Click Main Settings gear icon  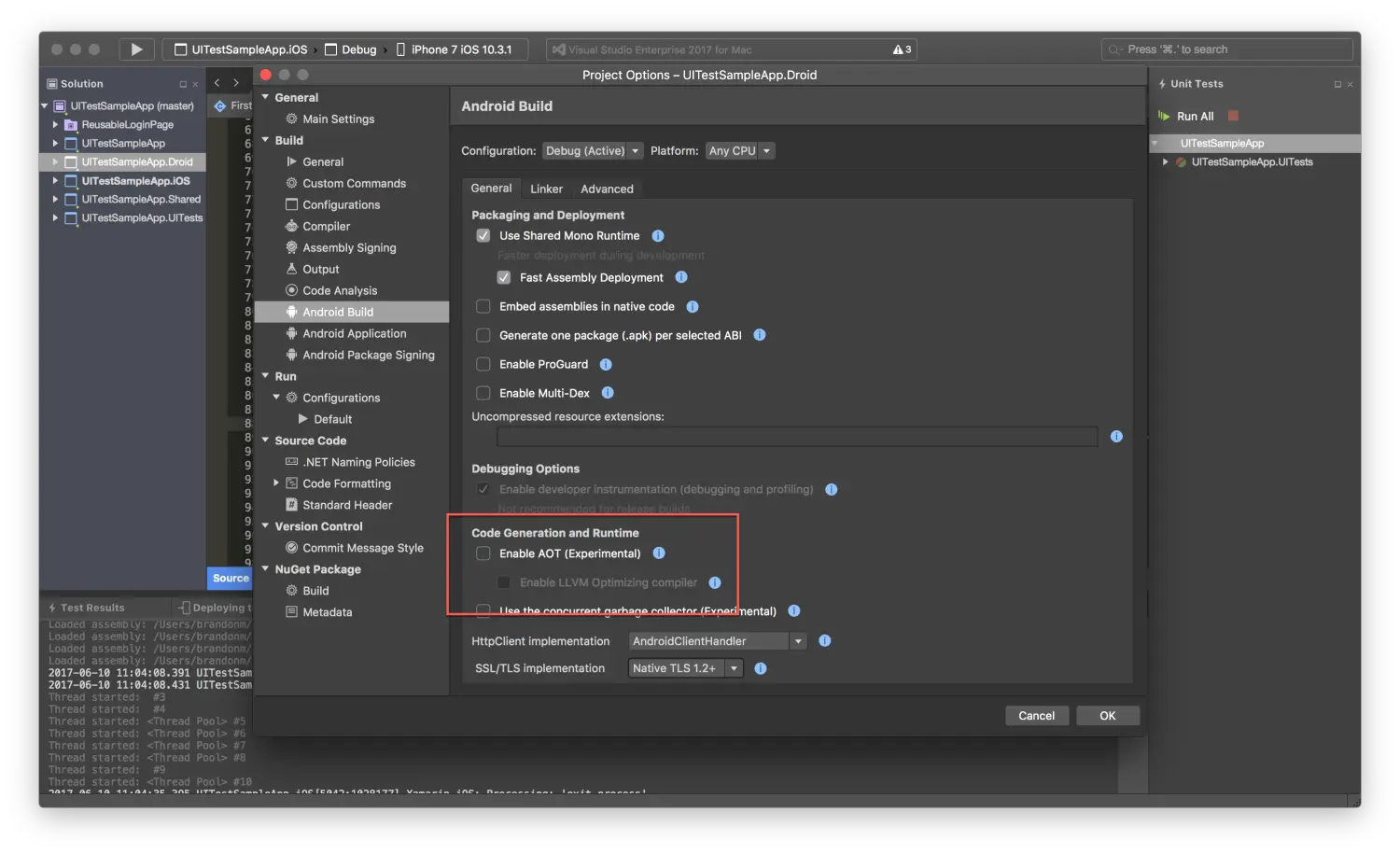click(x=291, y=119)
